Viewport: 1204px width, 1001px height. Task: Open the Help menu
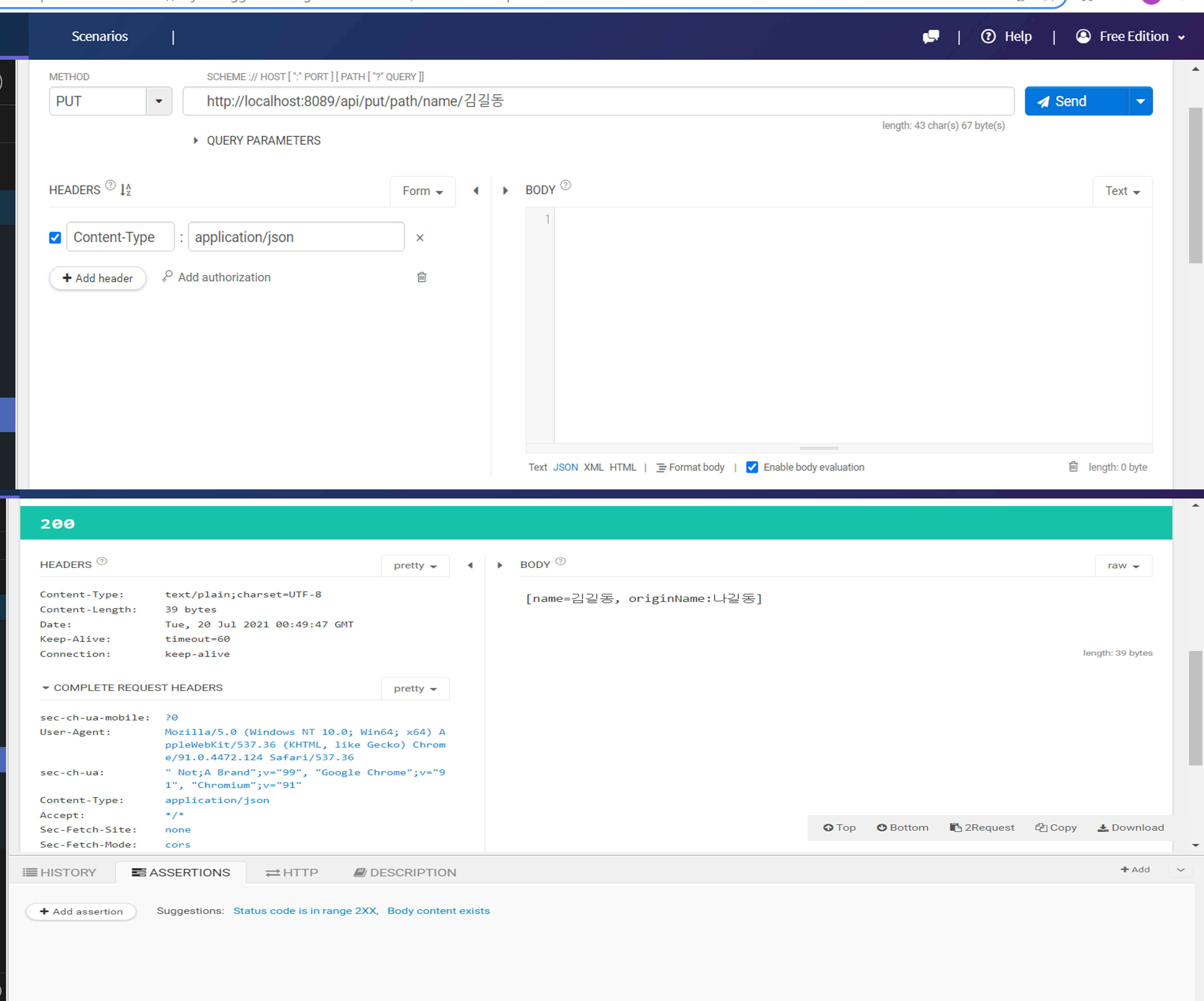click(x=1006, y=37)
